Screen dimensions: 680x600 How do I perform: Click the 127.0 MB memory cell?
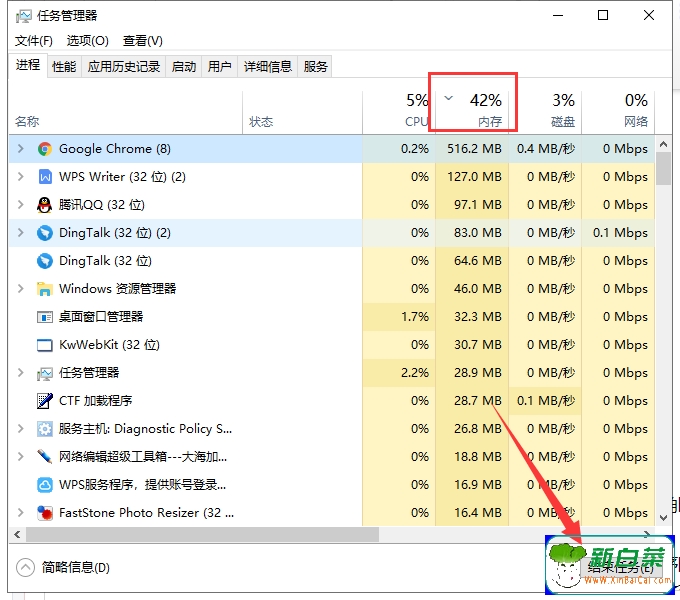click(474, 177)
